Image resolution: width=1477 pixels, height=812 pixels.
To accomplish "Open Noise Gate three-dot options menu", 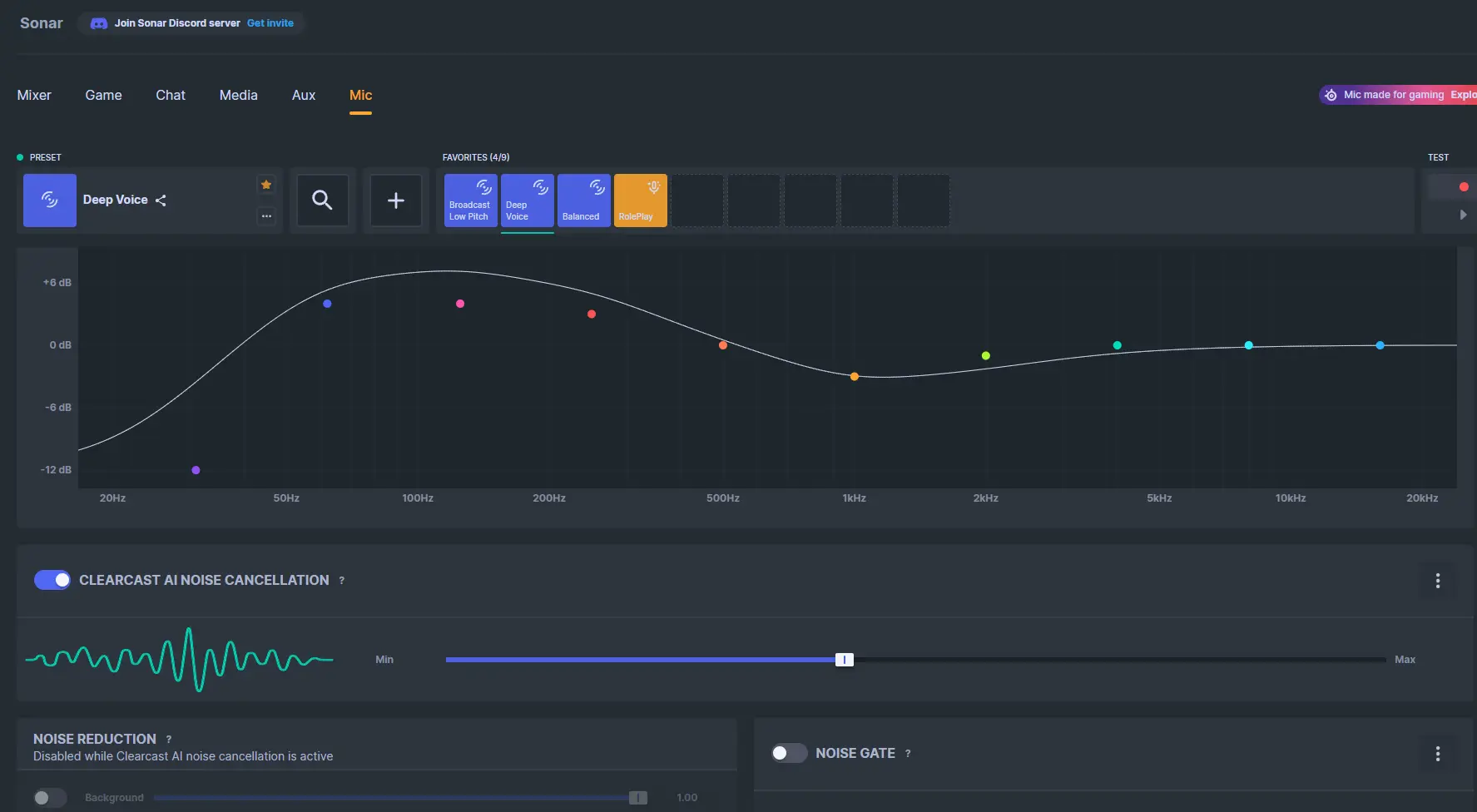I will point(1437,754).
